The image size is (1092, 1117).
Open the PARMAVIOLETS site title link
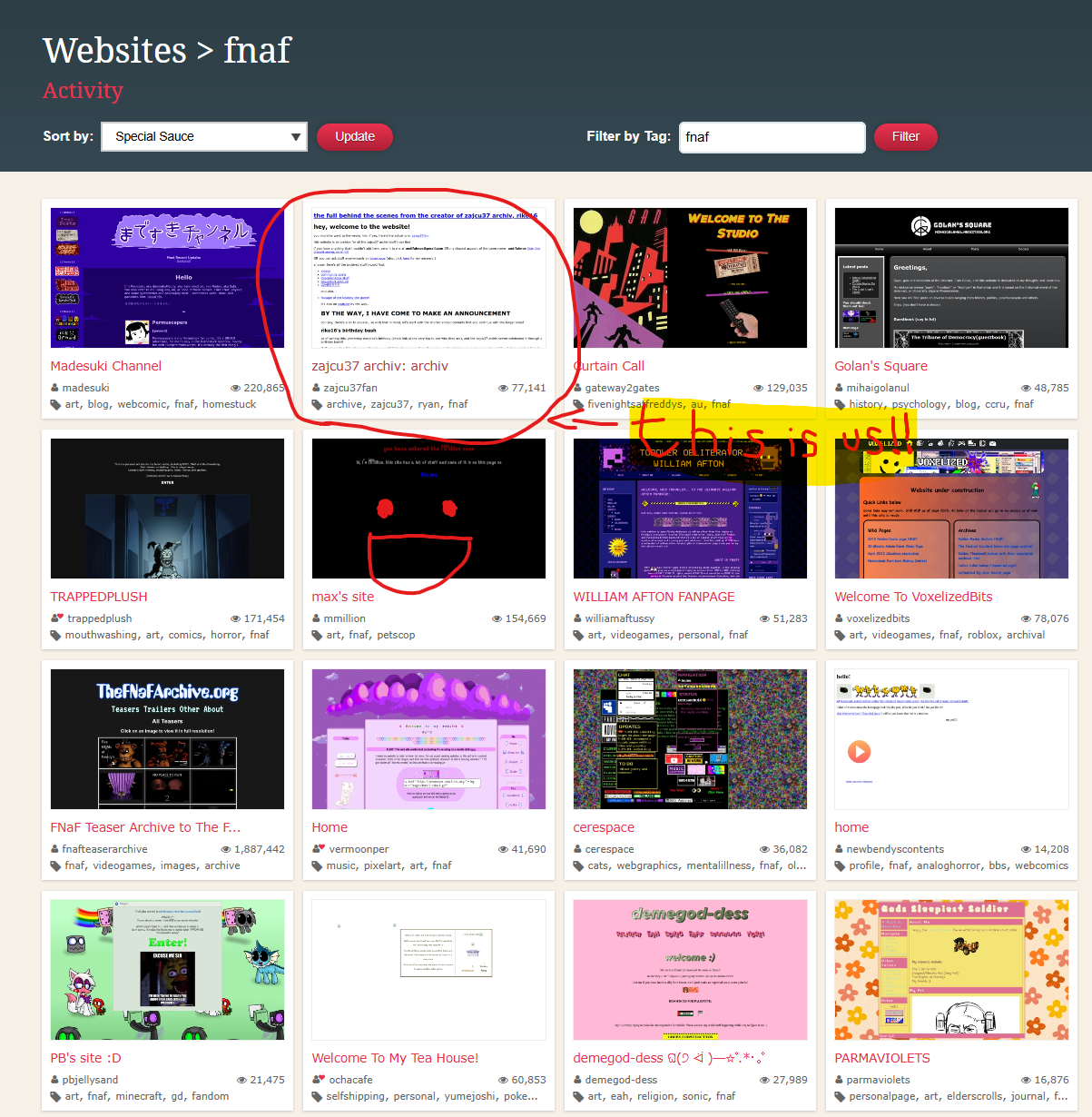[x=881, y=1058]
